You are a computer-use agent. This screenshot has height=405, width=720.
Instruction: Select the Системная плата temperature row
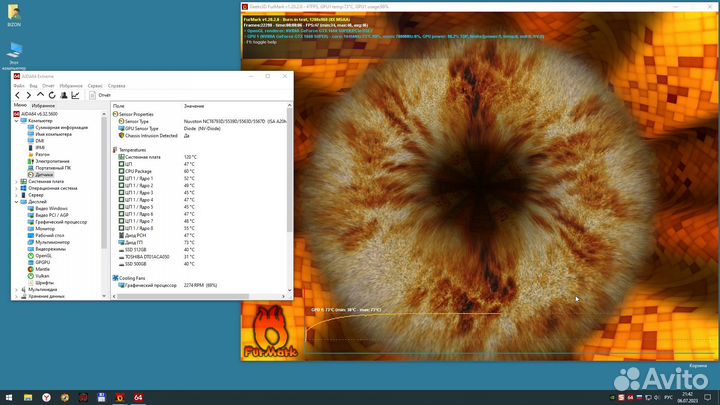pyautogui.click(x=199, y=157)
